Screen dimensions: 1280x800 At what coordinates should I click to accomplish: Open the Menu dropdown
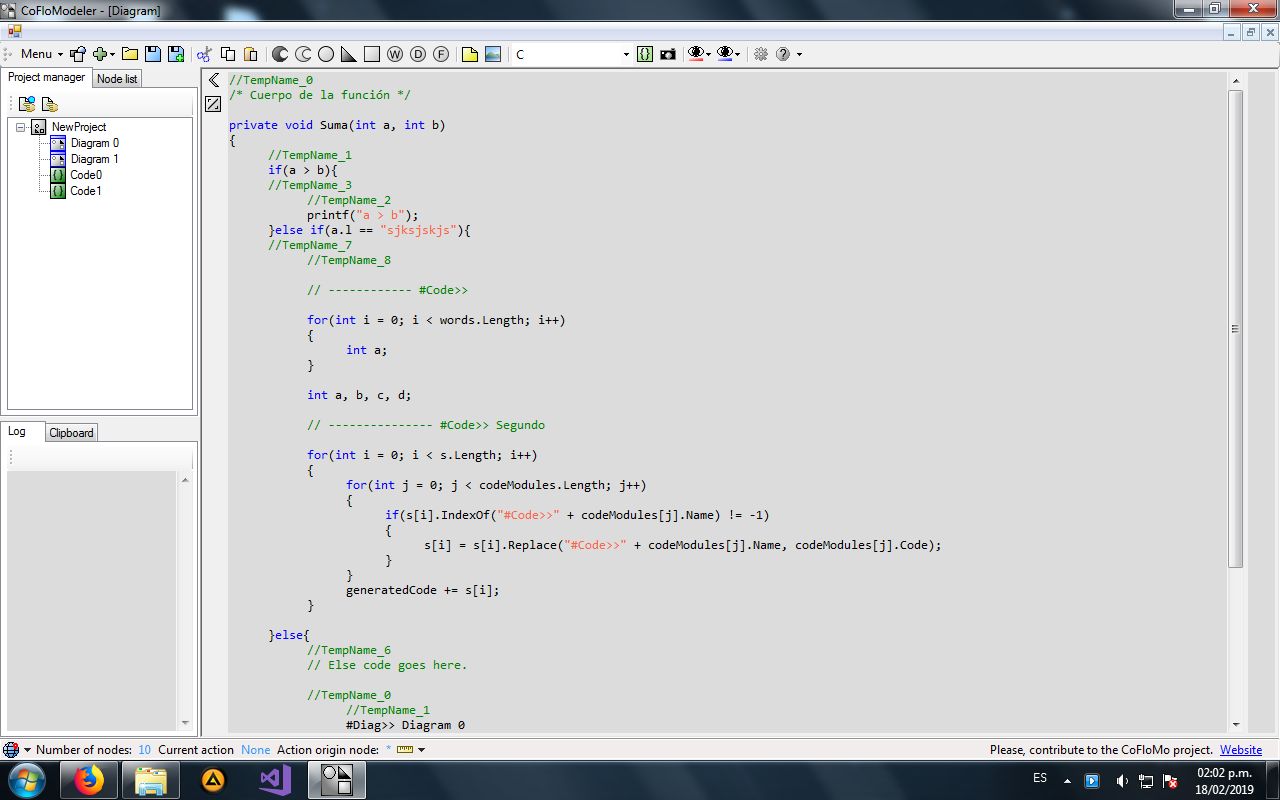40,54
